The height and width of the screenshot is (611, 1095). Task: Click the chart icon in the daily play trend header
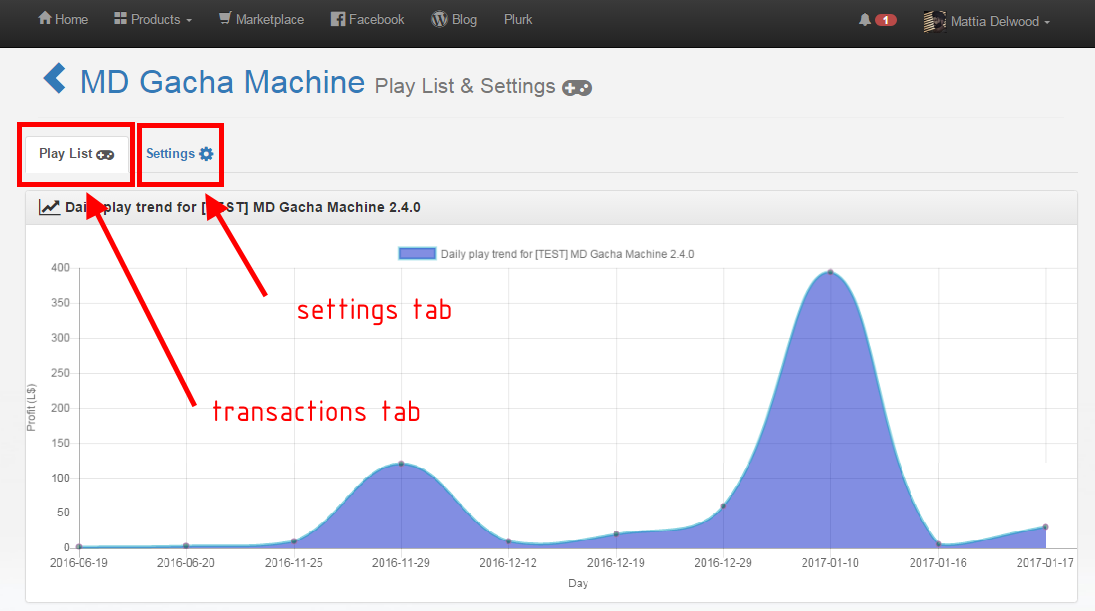(47, 206)
